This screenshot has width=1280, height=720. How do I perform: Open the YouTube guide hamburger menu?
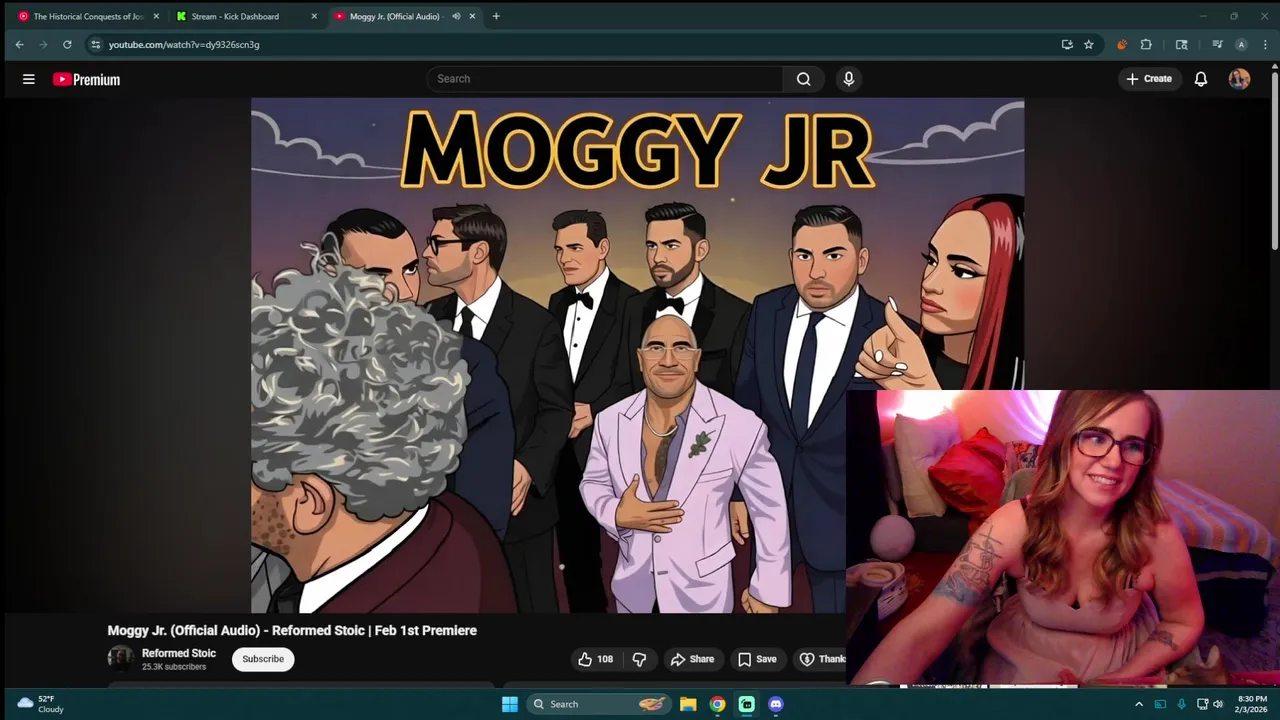[29, 79]
